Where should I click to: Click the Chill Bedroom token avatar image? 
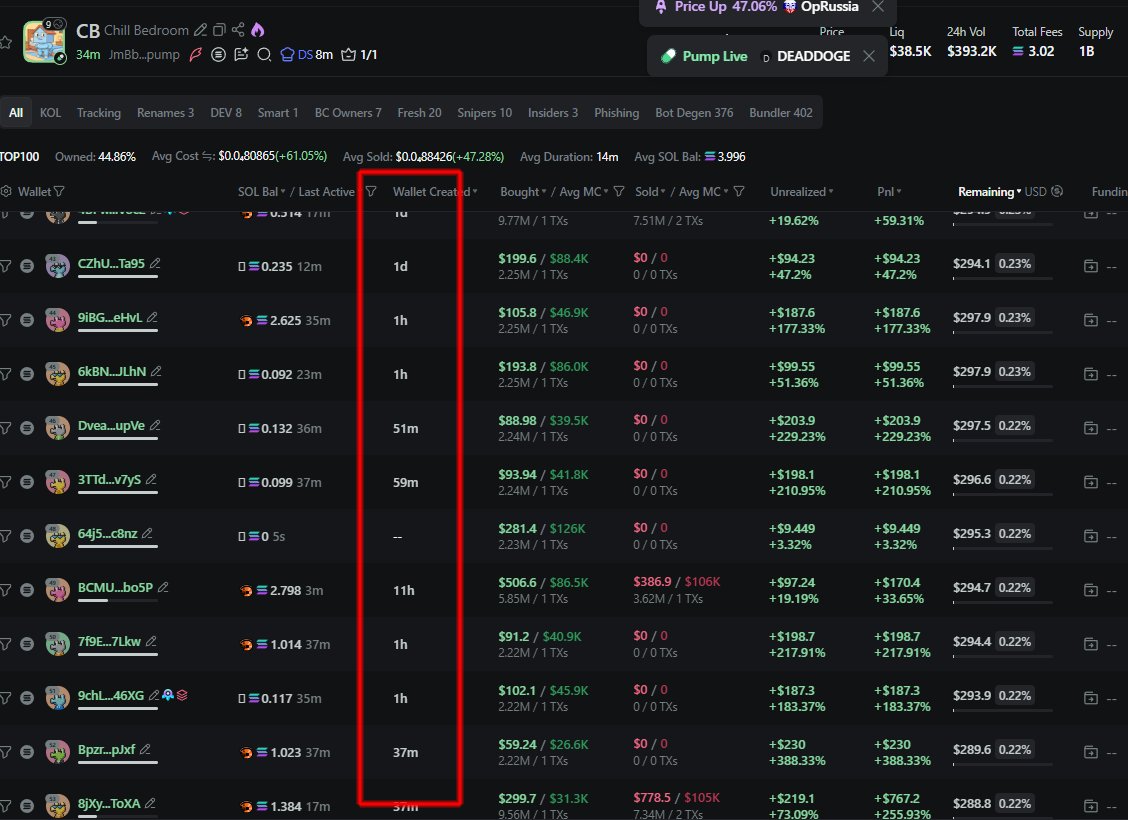click(x=45, y=41)
